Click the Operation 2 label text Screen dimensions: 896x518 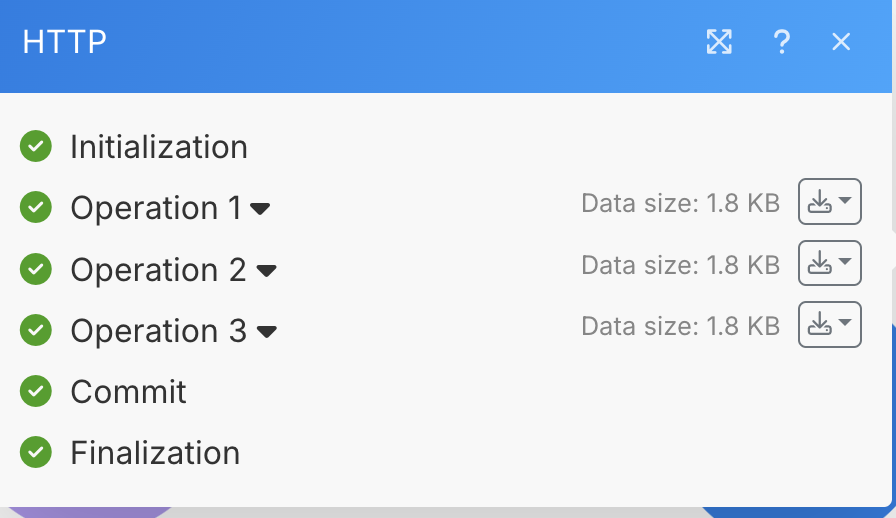[x=158, y=270]
